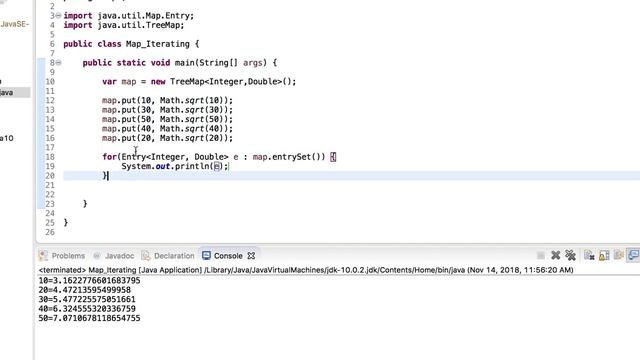
Task: Click the highlighted opening brace on line 18
Action: (x=333, y=157)
